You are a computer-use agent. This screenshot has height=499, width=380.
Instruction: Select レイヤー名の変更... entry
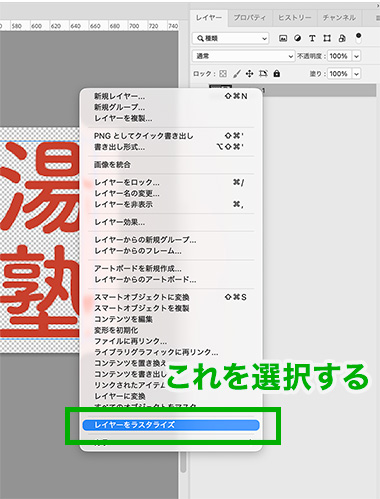pos(170,193)
